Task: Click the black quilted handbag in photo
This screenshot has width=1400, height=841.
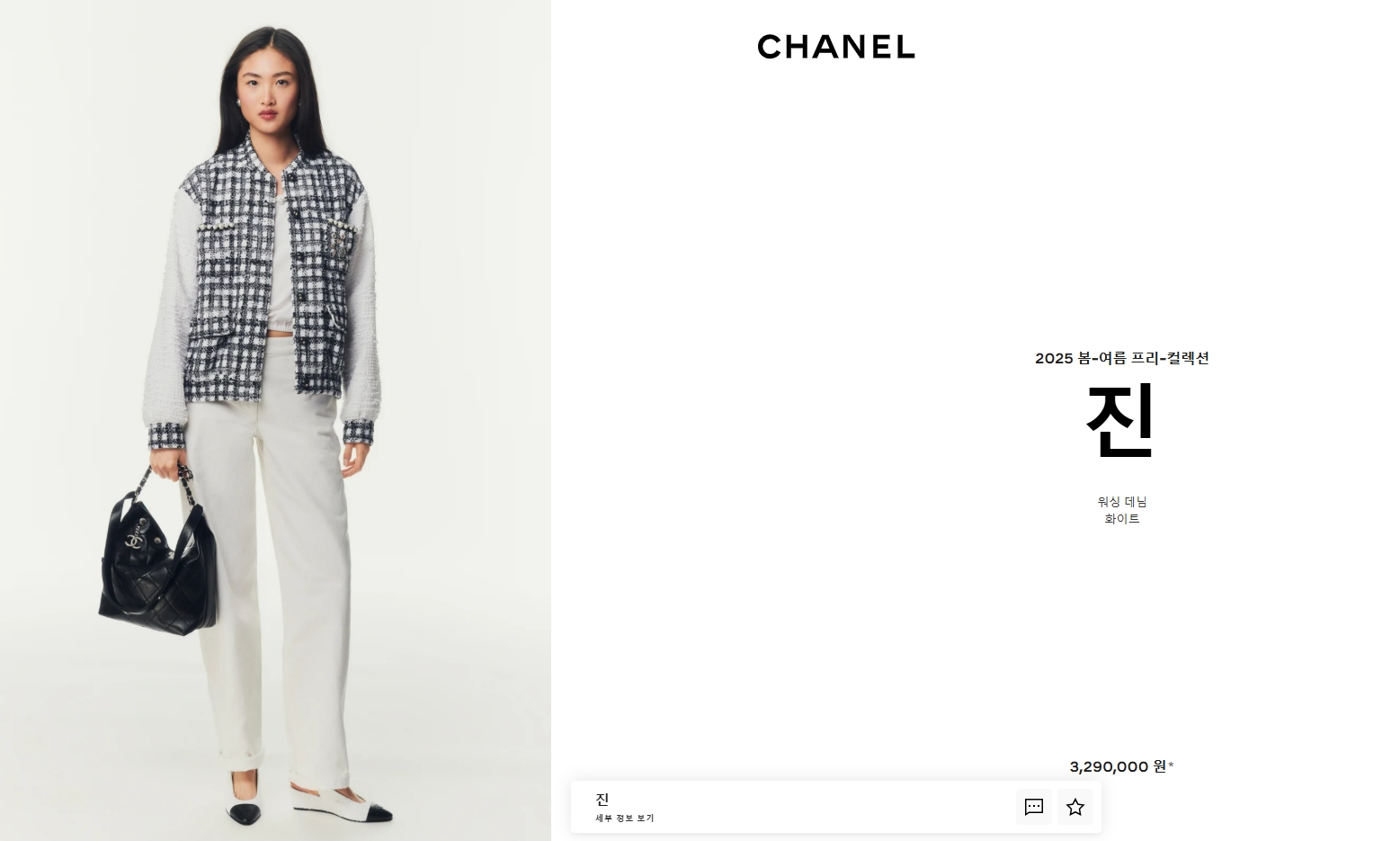Action: [159, 567]
